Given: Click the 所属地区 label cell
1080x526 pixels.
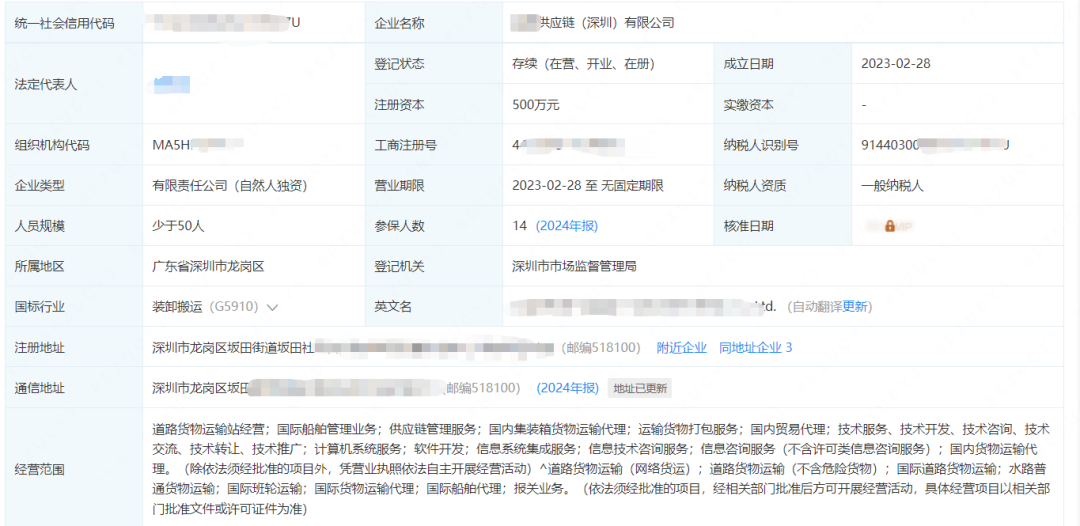Looking at the screenshot, I should pyautogui.click(x=74, y=266).
